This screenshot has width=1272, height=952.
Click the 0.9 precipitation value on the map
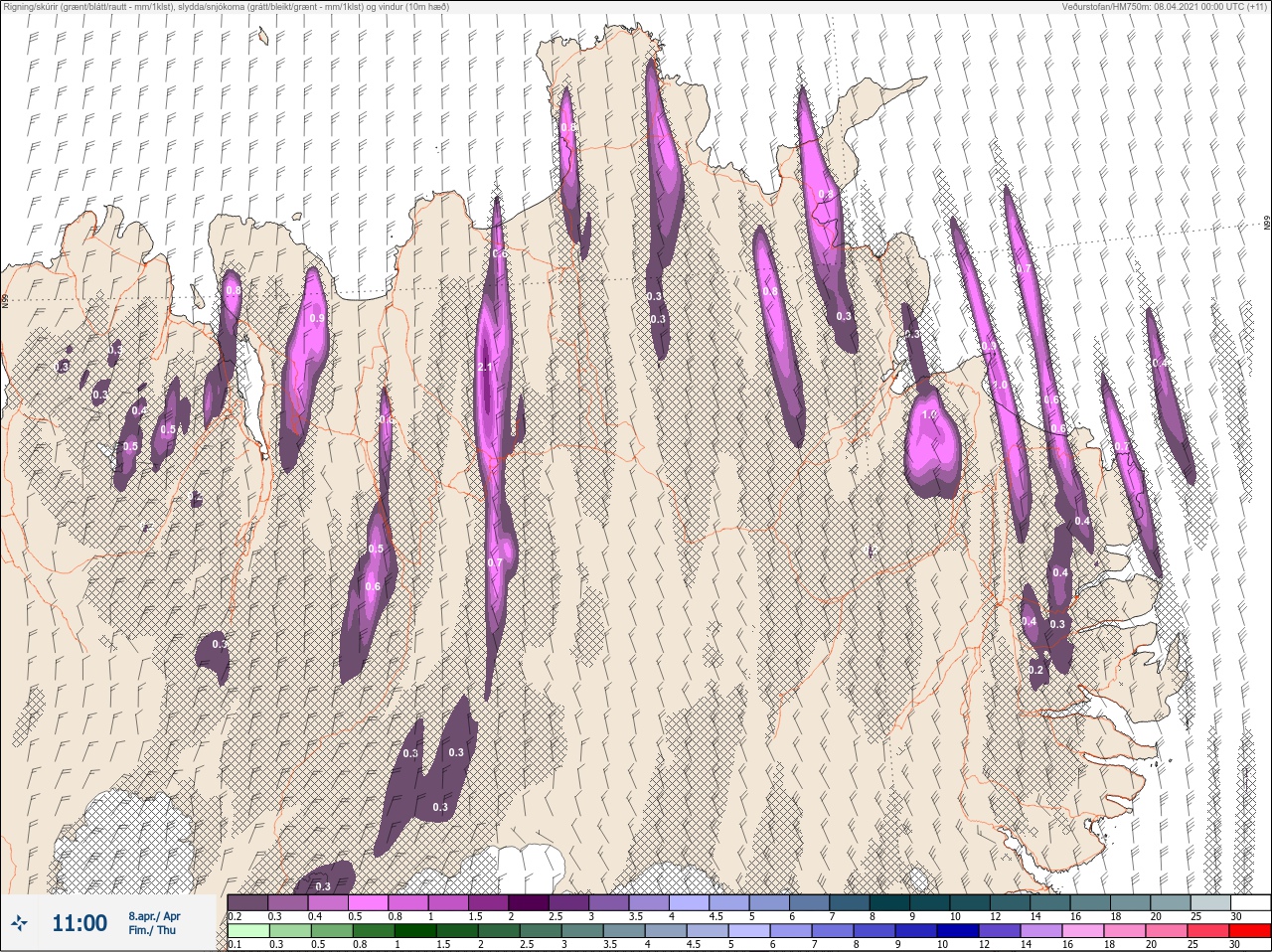317,318
